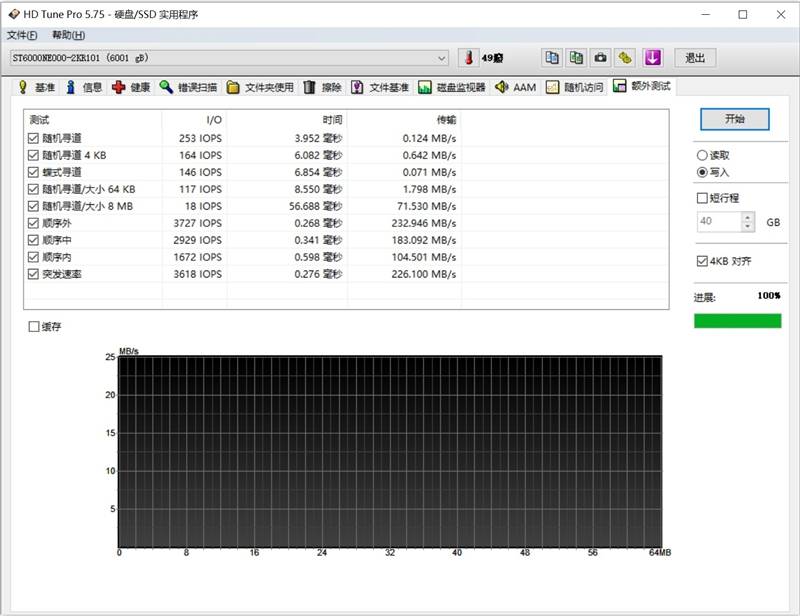The height and width of the screenshot is (616, 800).
Task: Open the AAM speaker tab
Action: pos(515,87)
